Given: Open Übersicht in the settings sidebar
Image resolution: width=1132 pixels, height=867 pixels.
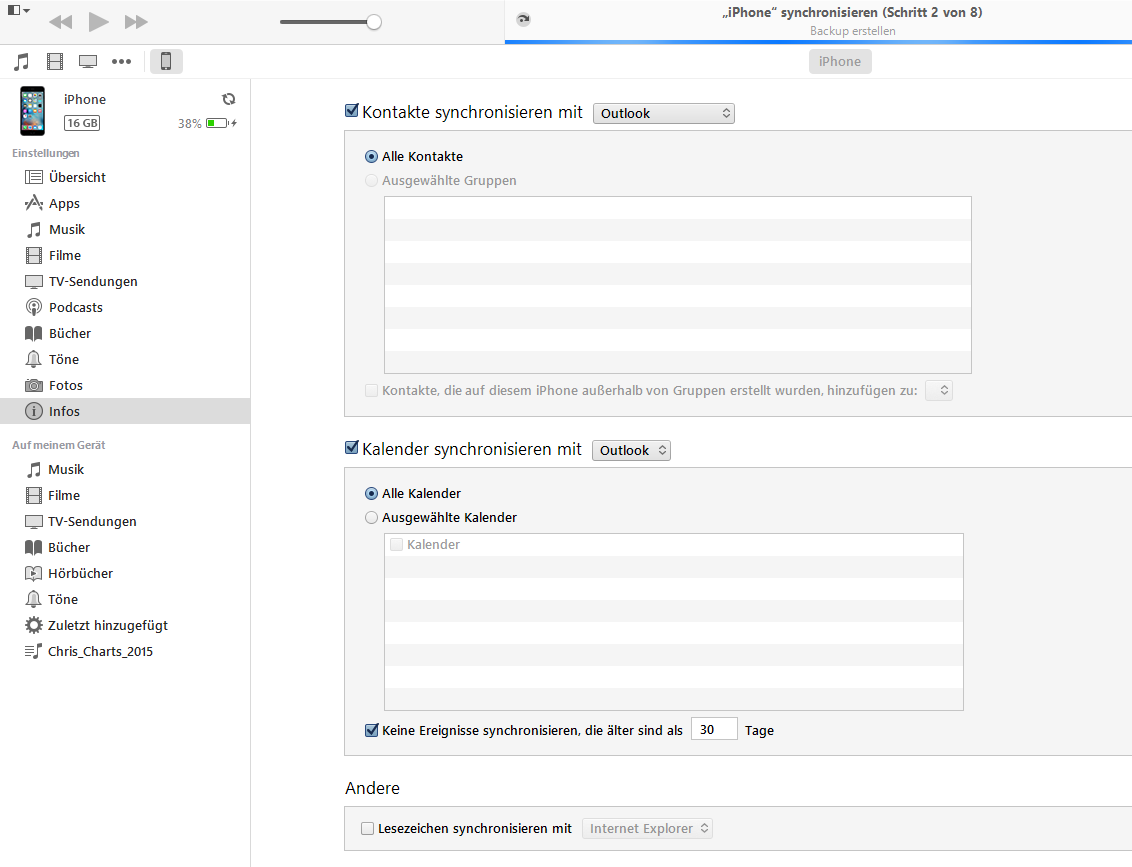Looking at the screenshot, I should [x=77, y=177].
